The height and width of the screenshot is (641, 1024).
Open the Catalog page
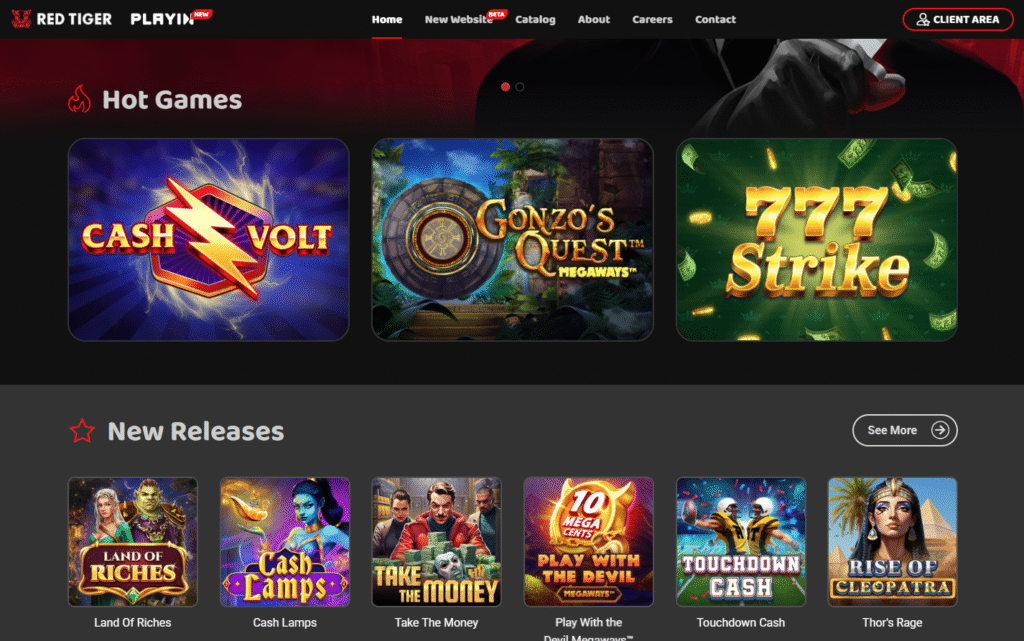tap(535, 20)
